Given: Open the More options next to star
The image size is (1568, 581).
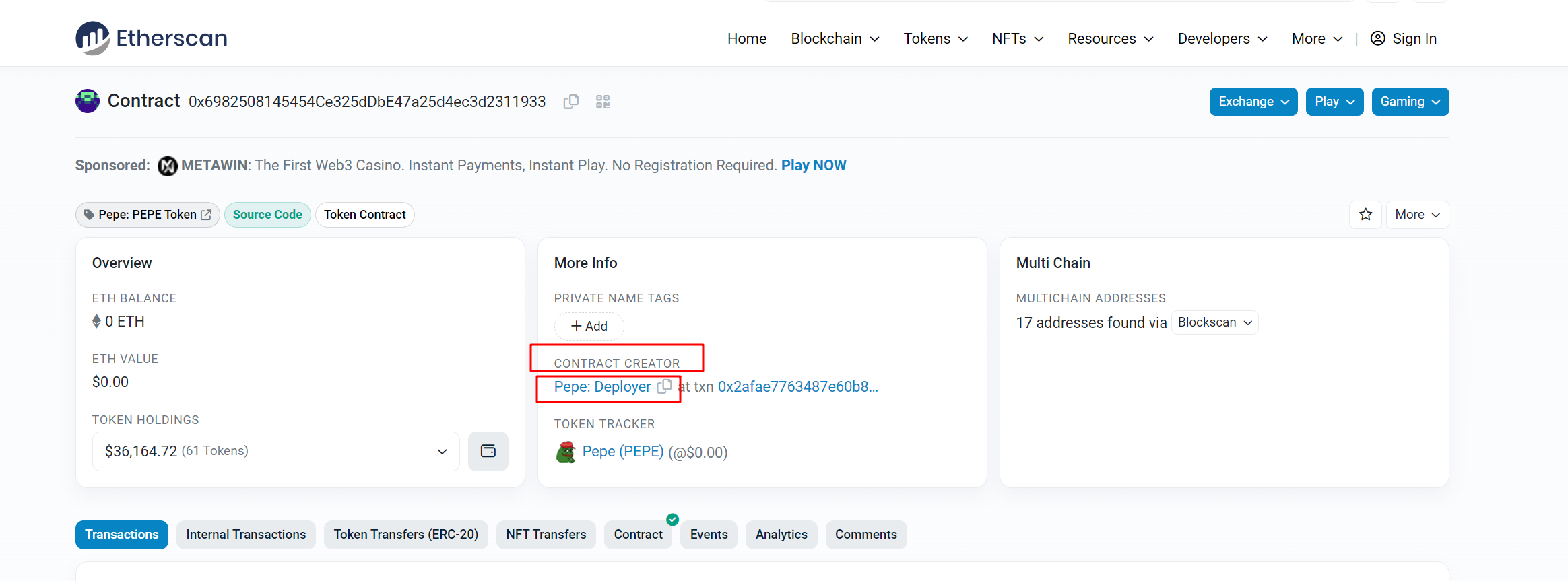Looking at the screenshot, I should pos(1417,215).
